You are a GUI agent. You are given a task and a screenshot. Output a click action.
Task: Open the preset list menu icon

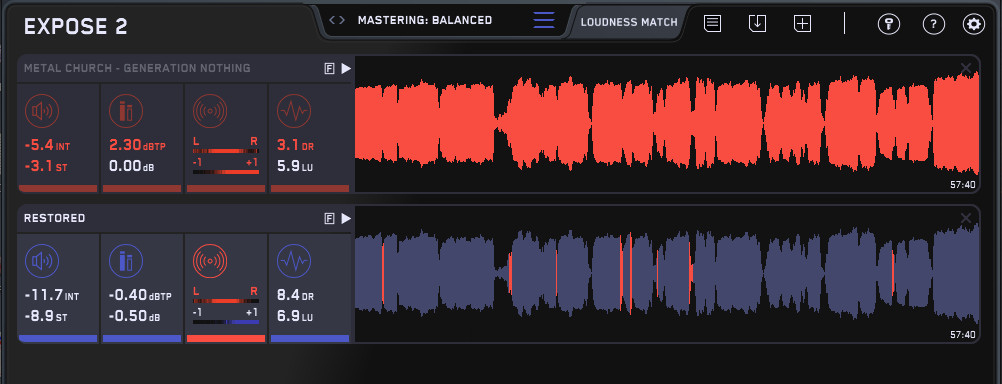(x=544, y=20)
